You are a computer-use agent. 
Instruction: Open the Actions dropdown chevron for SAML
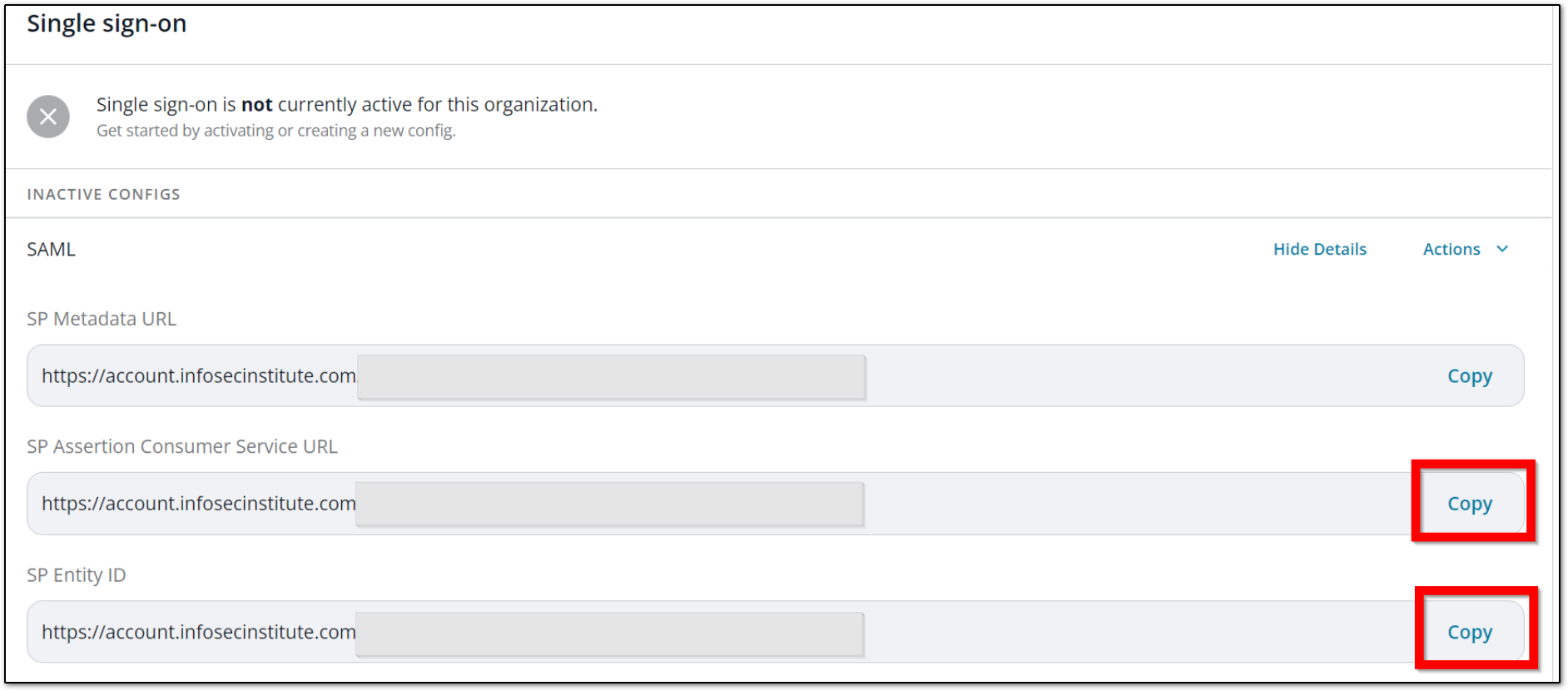coord(1503,249)
